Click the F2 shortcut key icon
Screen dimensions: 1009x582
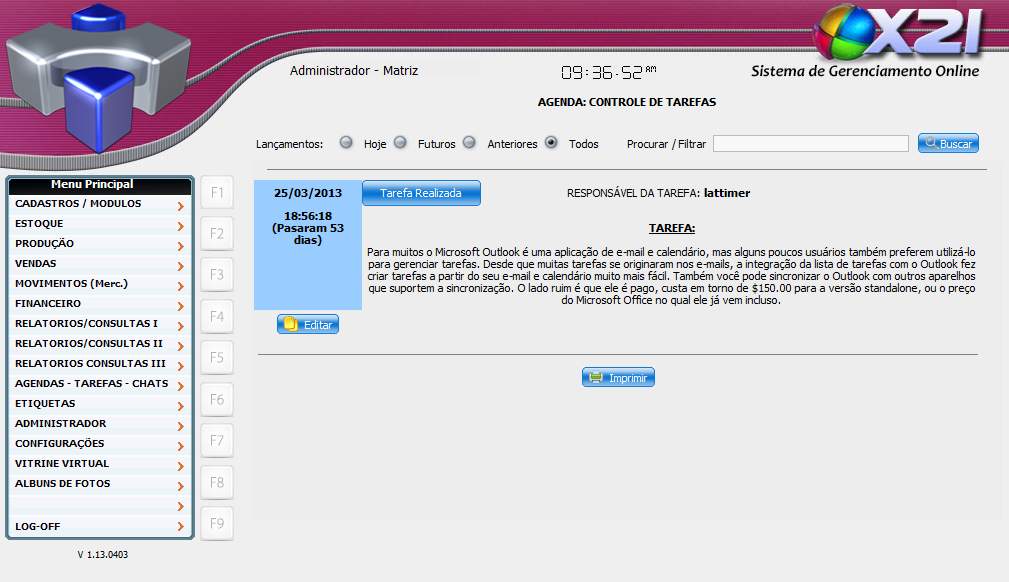[217, 234]
